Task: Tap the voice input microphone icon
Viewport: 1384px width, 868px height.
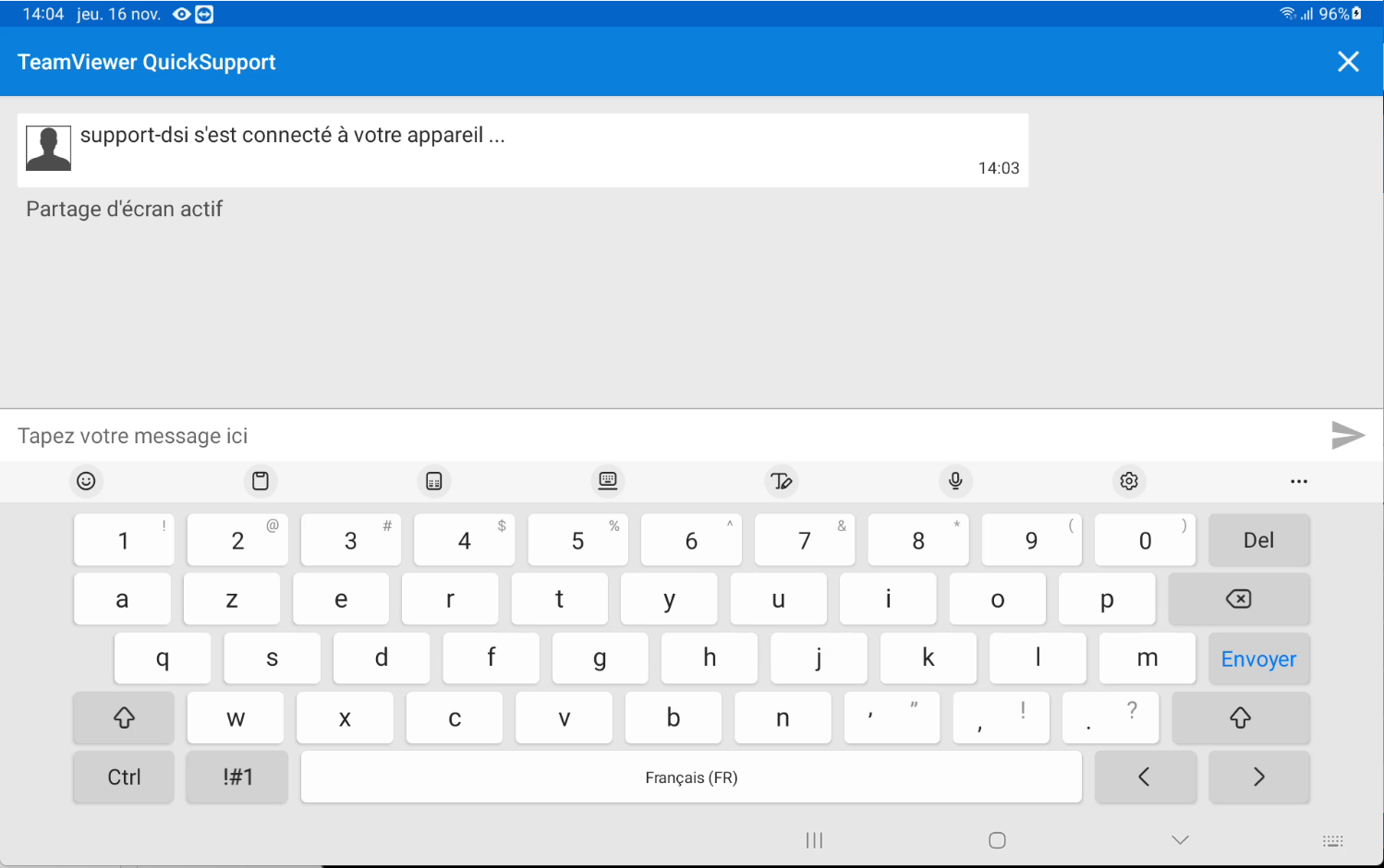Action: [x=955, y=481]
